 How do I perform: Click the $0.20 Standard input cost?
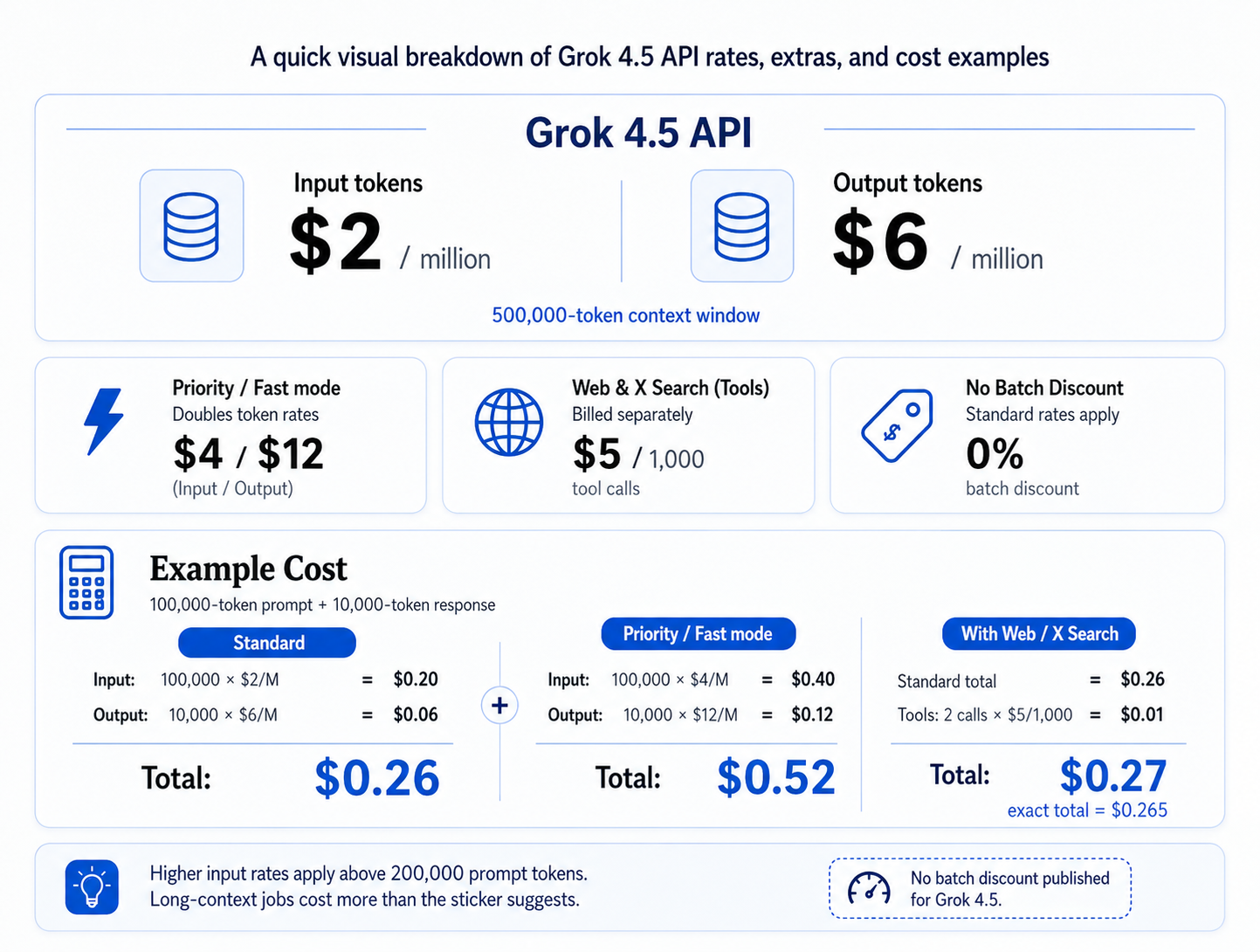[416, 680]
